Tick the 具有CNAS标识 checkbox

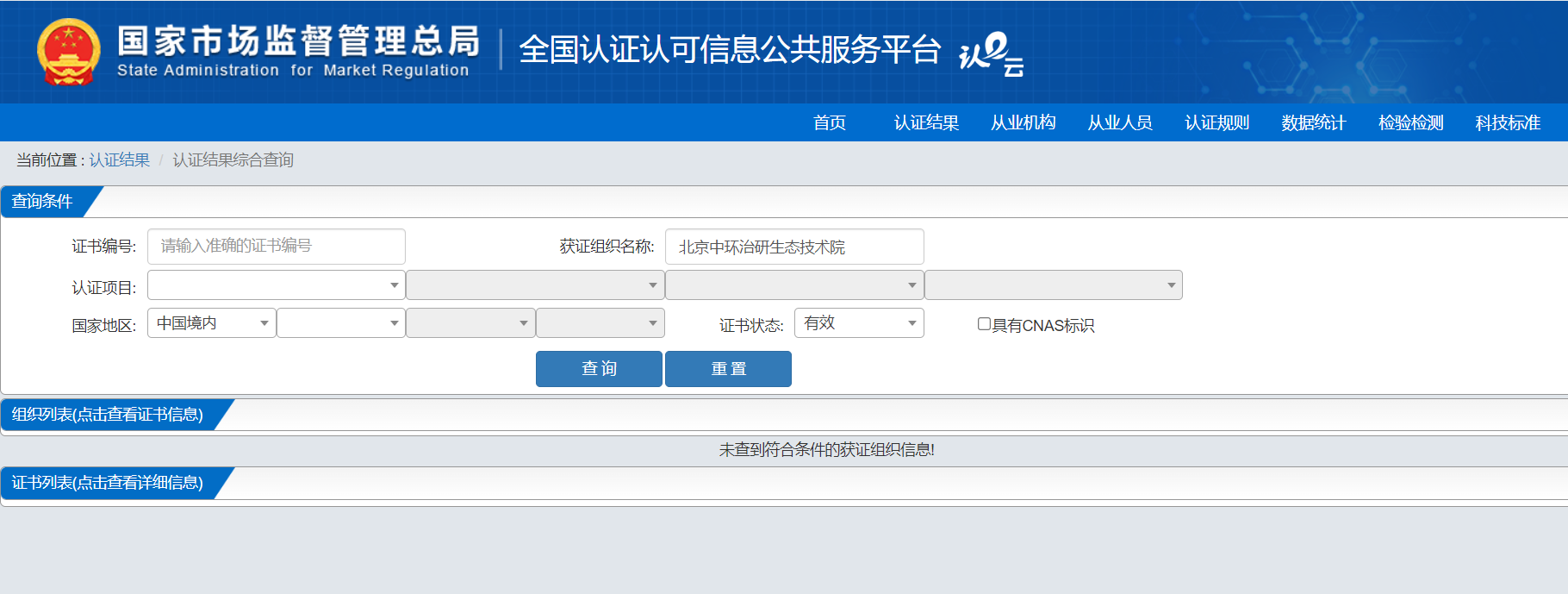pyautogui.click(x=984, y=324)
